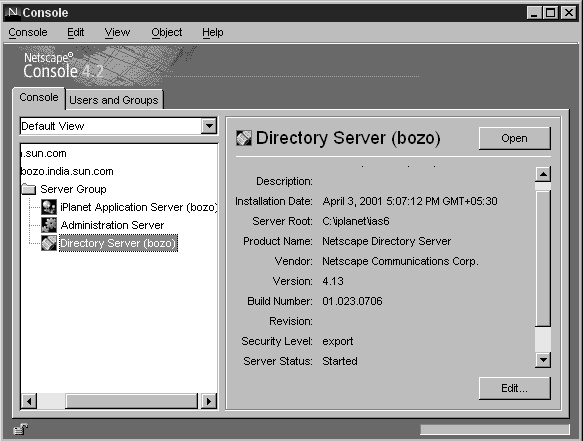Click the Vendor value Netscape Communications Corp.
Screen dimensions: 583x441
pos(400,261)
